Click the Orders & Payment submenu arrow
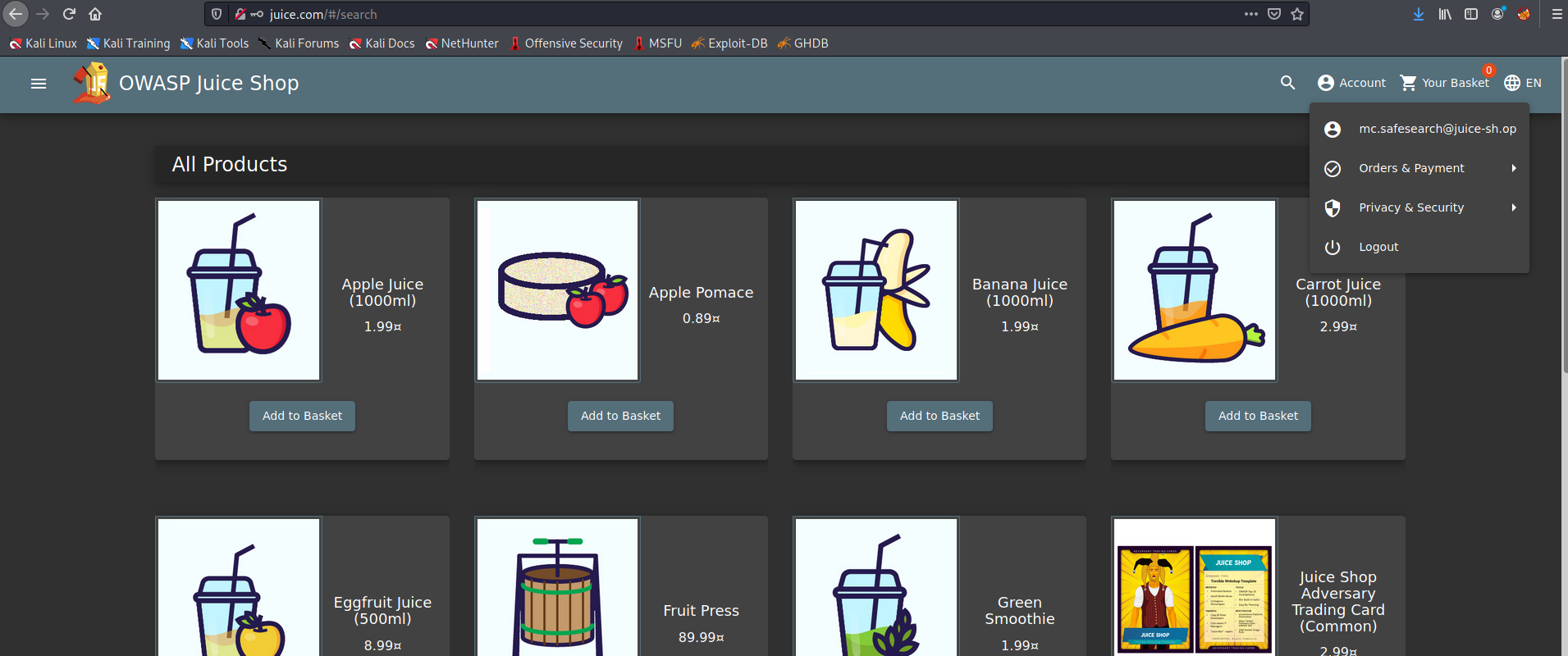Image resolution: width=1568 pixels, height=656 pixels. [x=1514, y=168]
